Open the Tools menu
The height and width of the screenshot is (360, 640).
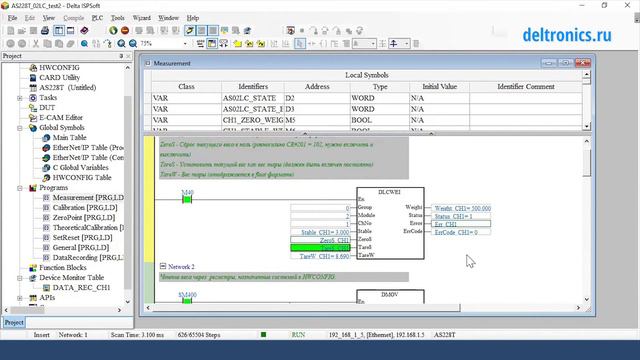click(118, 18)
